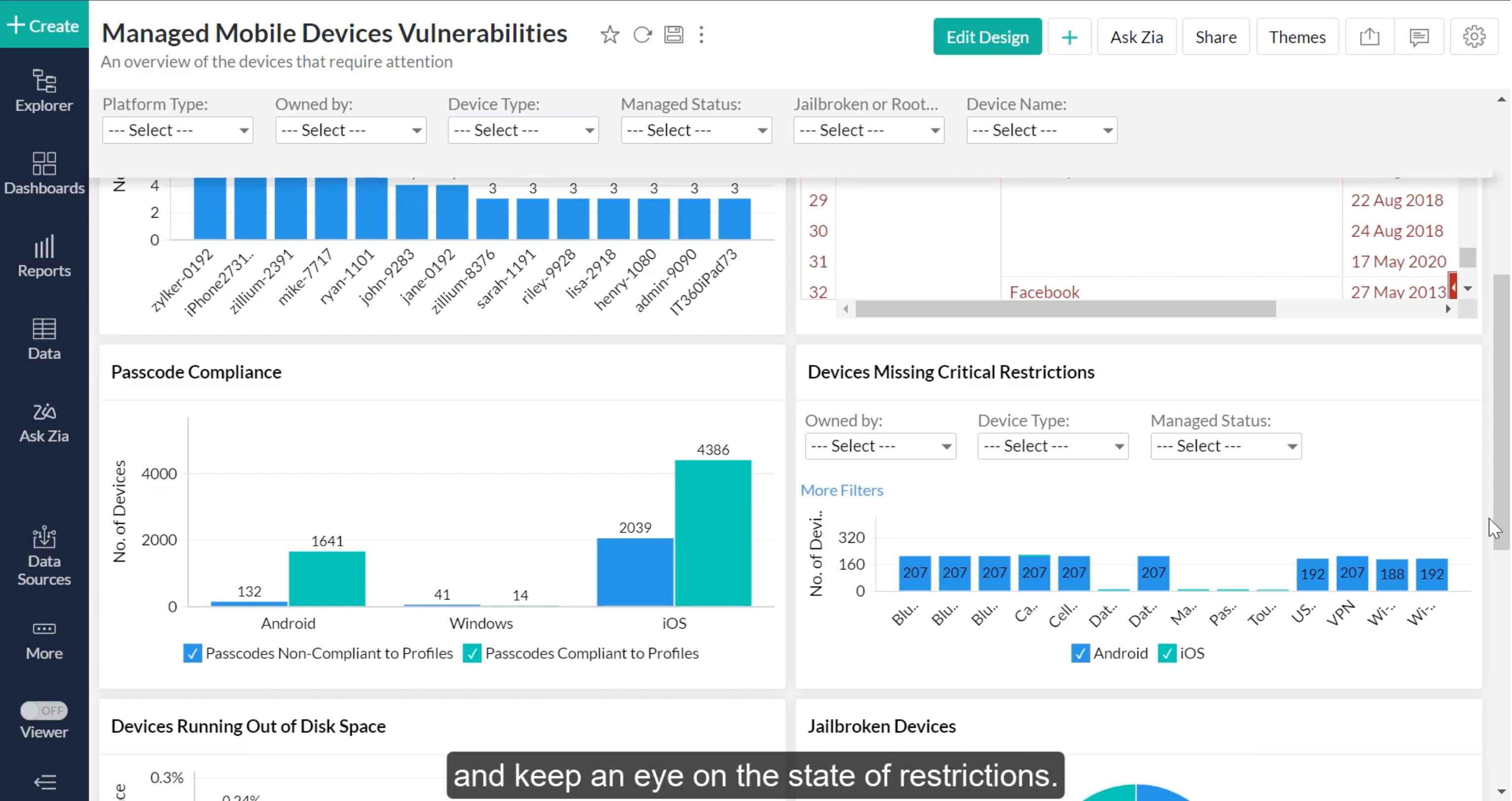Screen dimensions: 1512x801
Task: Click the export upload icon
Action: tap(1369, 37)
